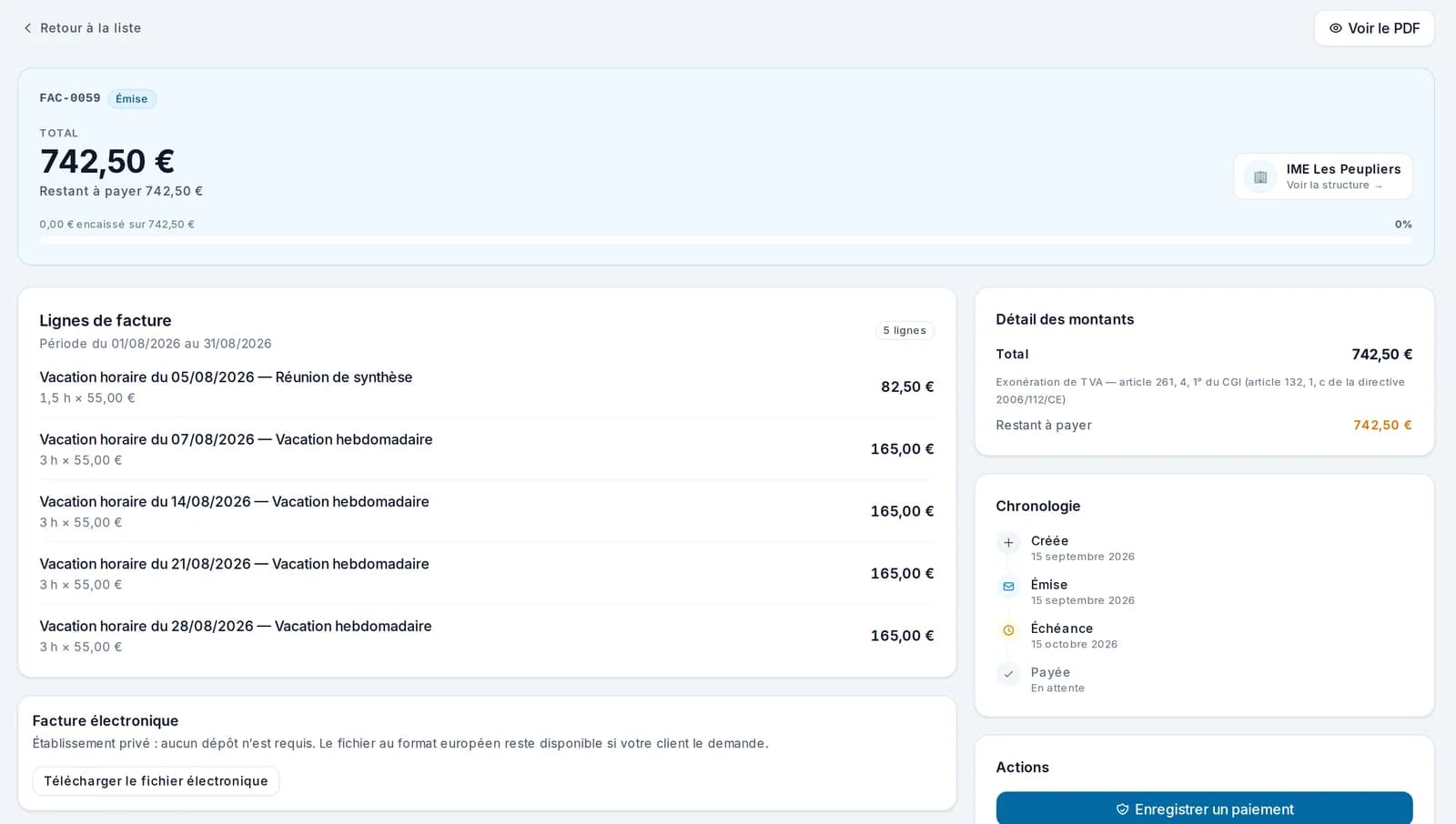Click the 0% progress label
Viewport: 1456px width, 824px height.
point(1403,225)
